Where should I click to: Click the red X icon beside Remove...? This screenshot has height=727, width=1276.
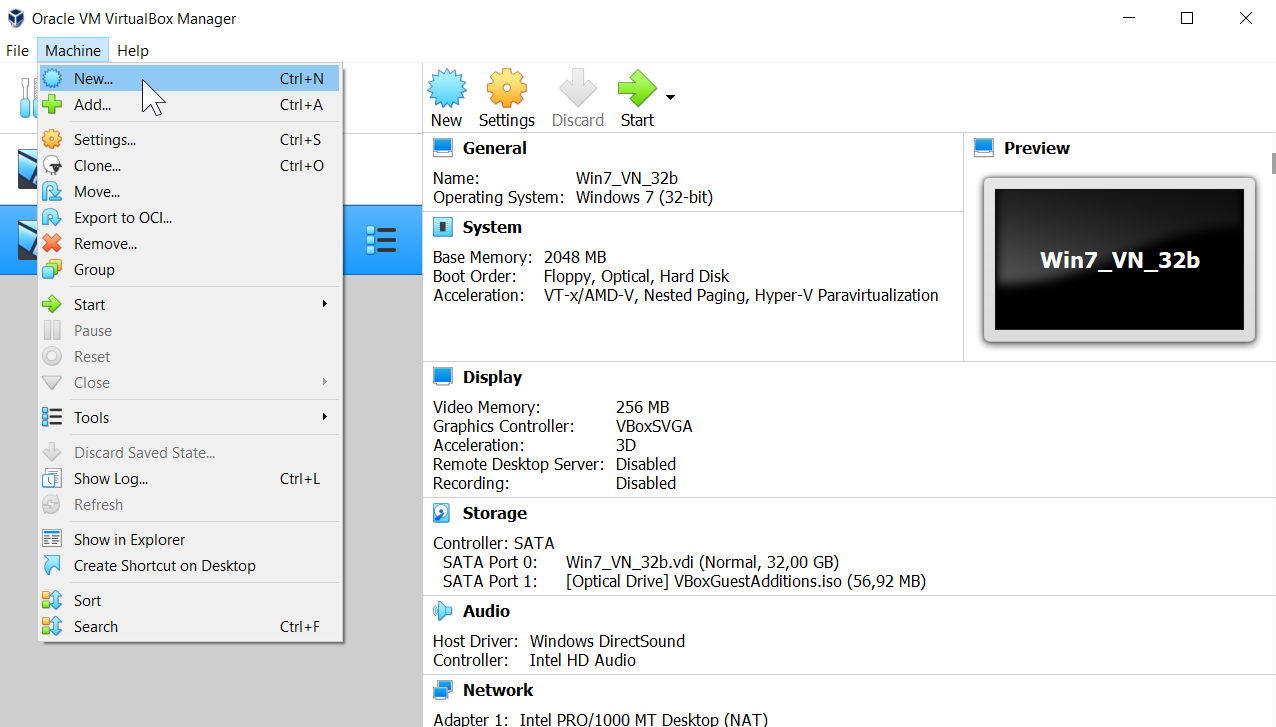52,244
